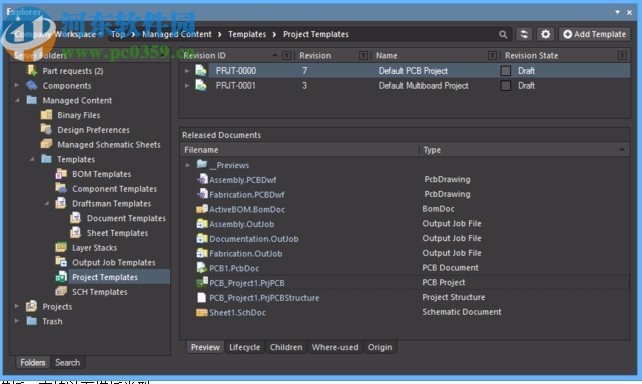
Task: Click the ActiveBOM.BomDoc file icon
Action: coord(202,209)
